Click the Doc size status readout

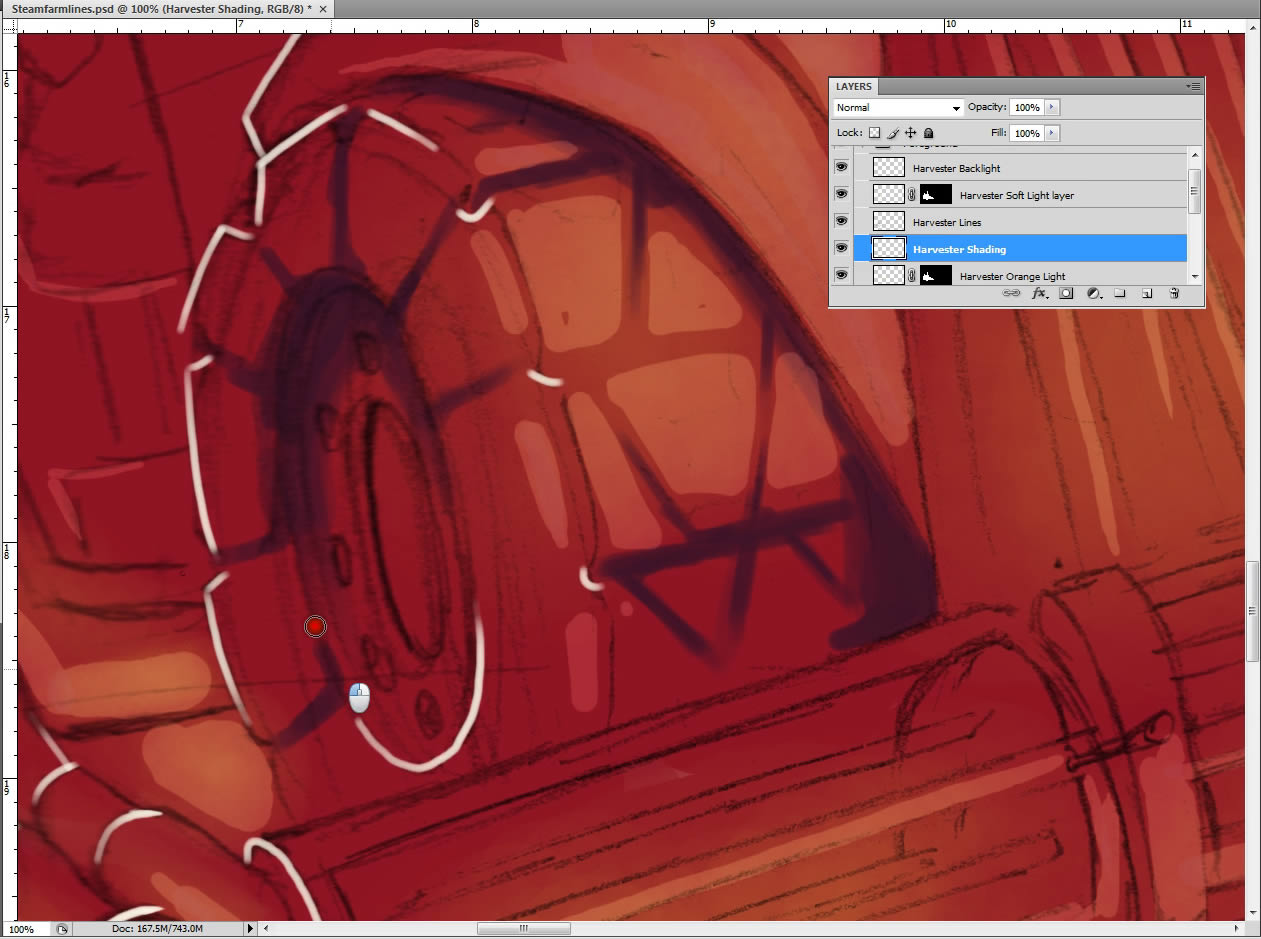point(159,929)
